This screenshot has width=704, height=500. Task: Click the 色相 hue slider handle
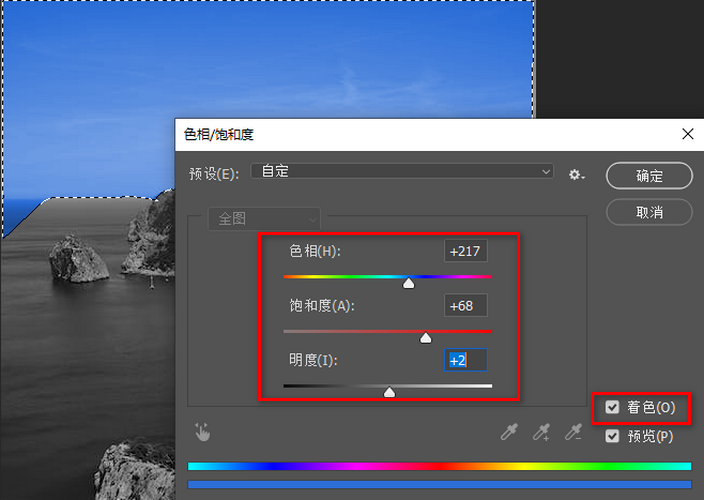click(x=408, y=284)
